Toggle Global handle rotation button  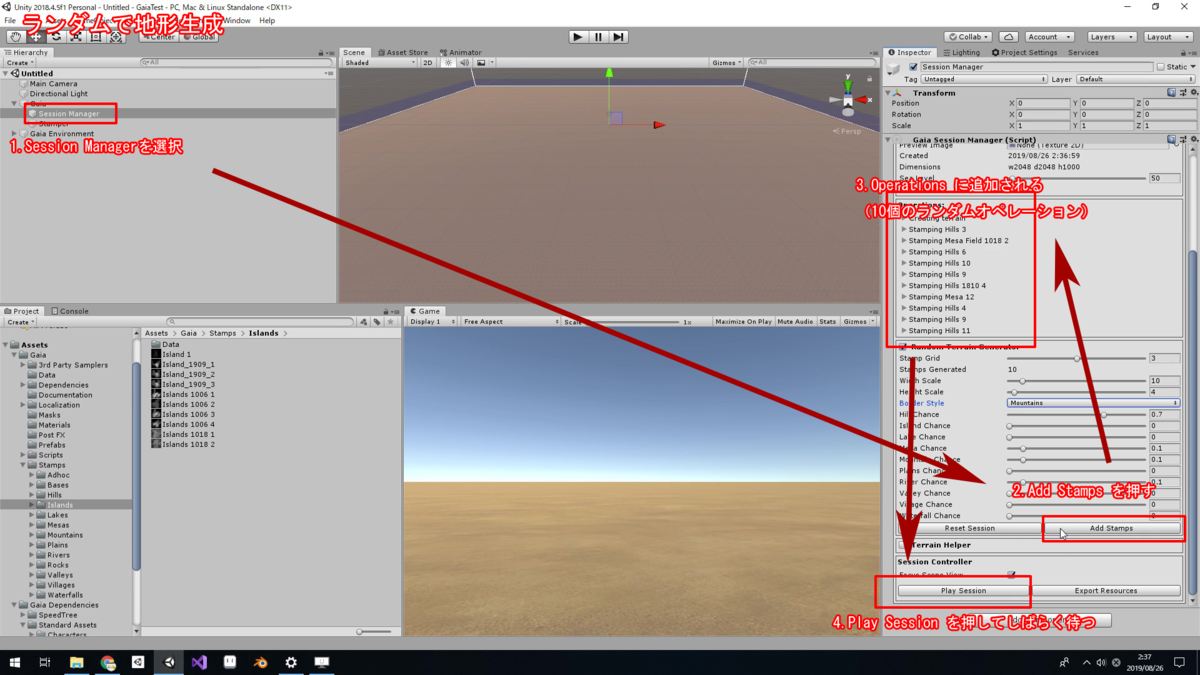click(x=199, y=37)
